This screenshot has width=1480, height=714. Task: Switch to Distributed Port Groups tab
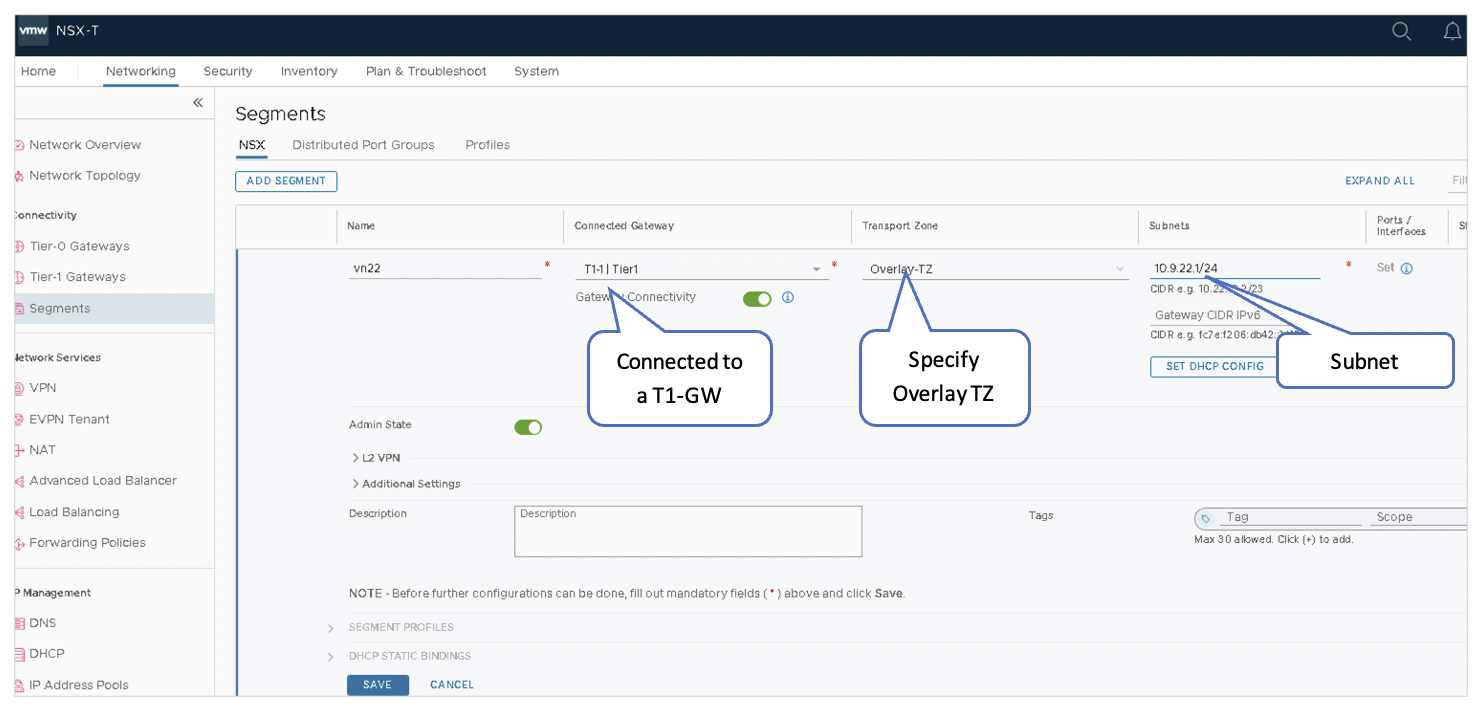click(x=363, y=145)
